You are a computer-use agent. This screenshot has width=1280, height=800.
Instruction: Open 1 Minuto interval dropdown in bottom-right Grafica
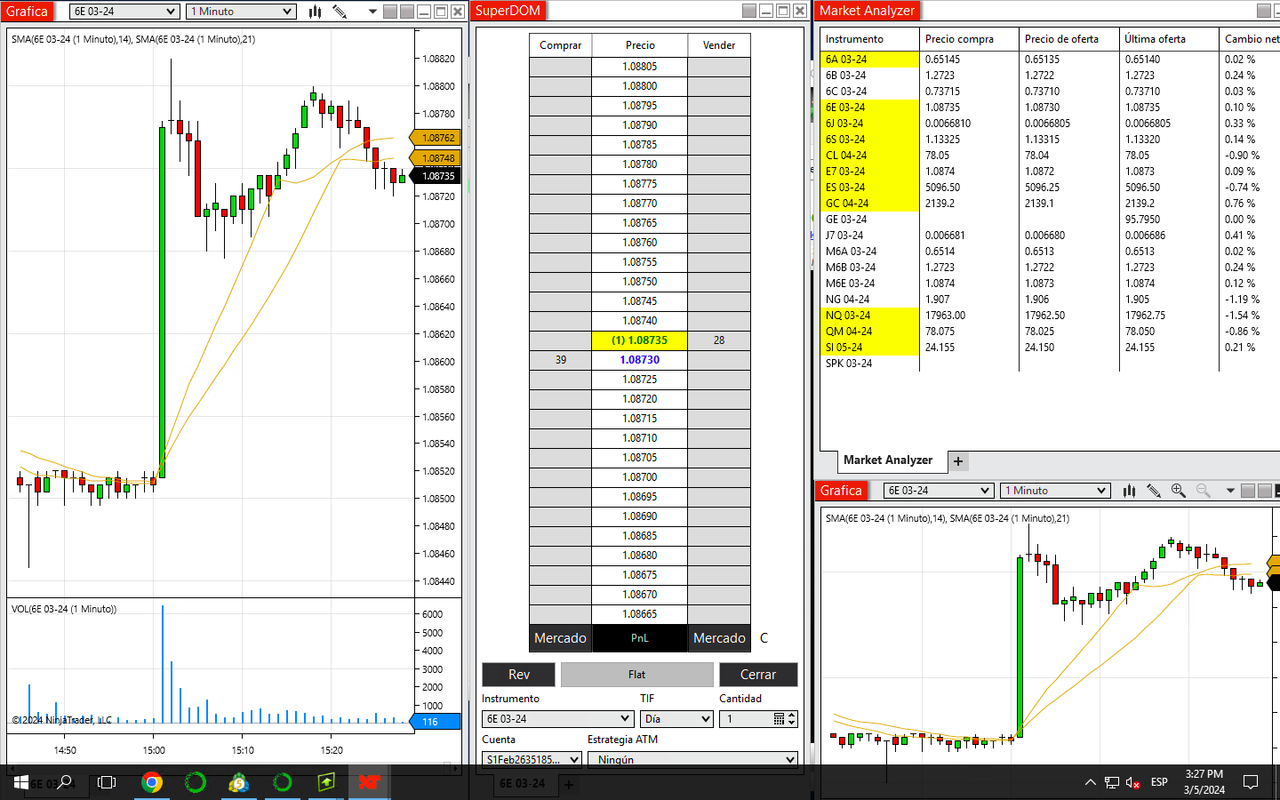click(1056, 490)
